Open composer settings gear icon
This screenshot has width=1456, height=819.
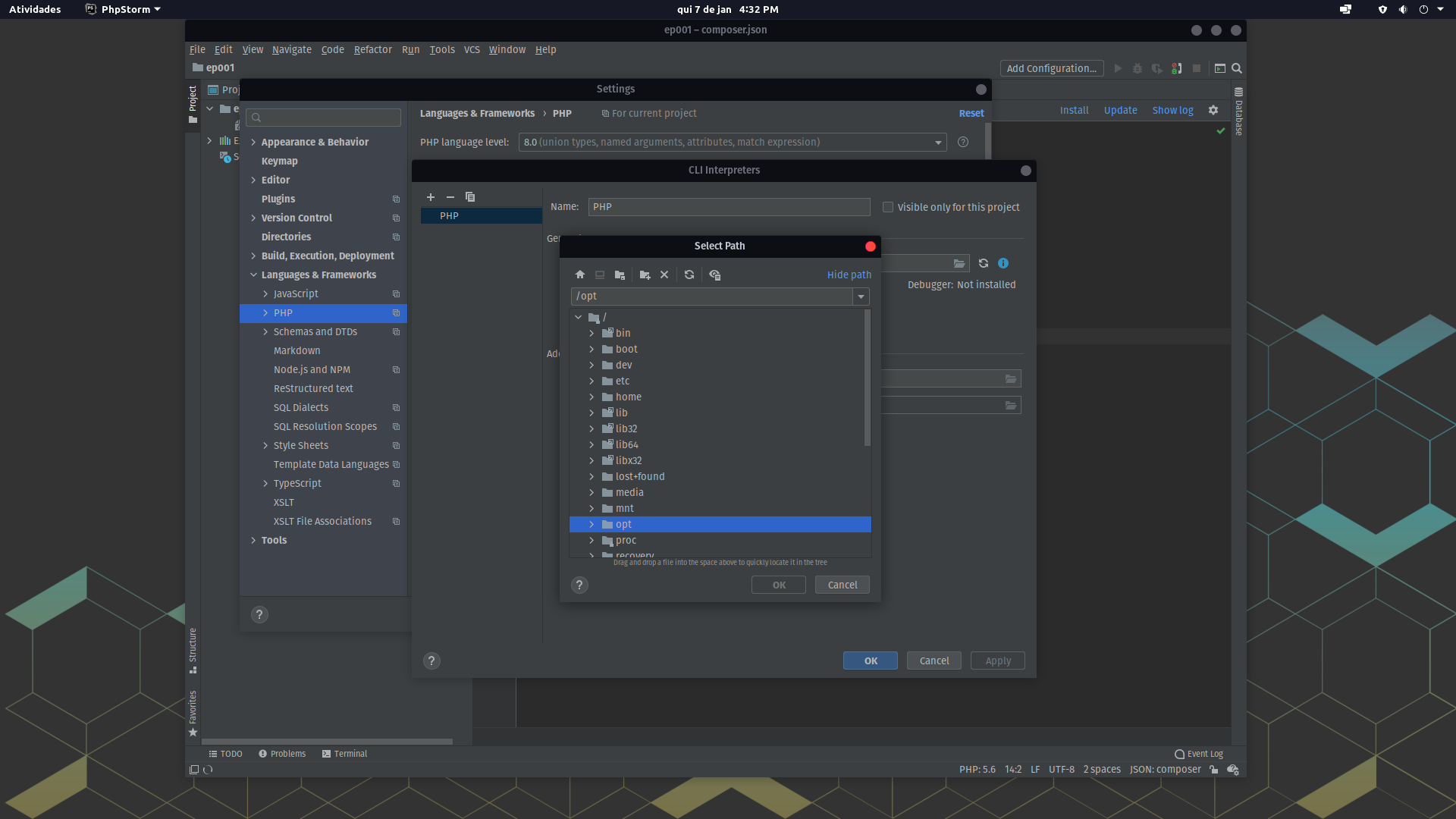coord(1213,110)
